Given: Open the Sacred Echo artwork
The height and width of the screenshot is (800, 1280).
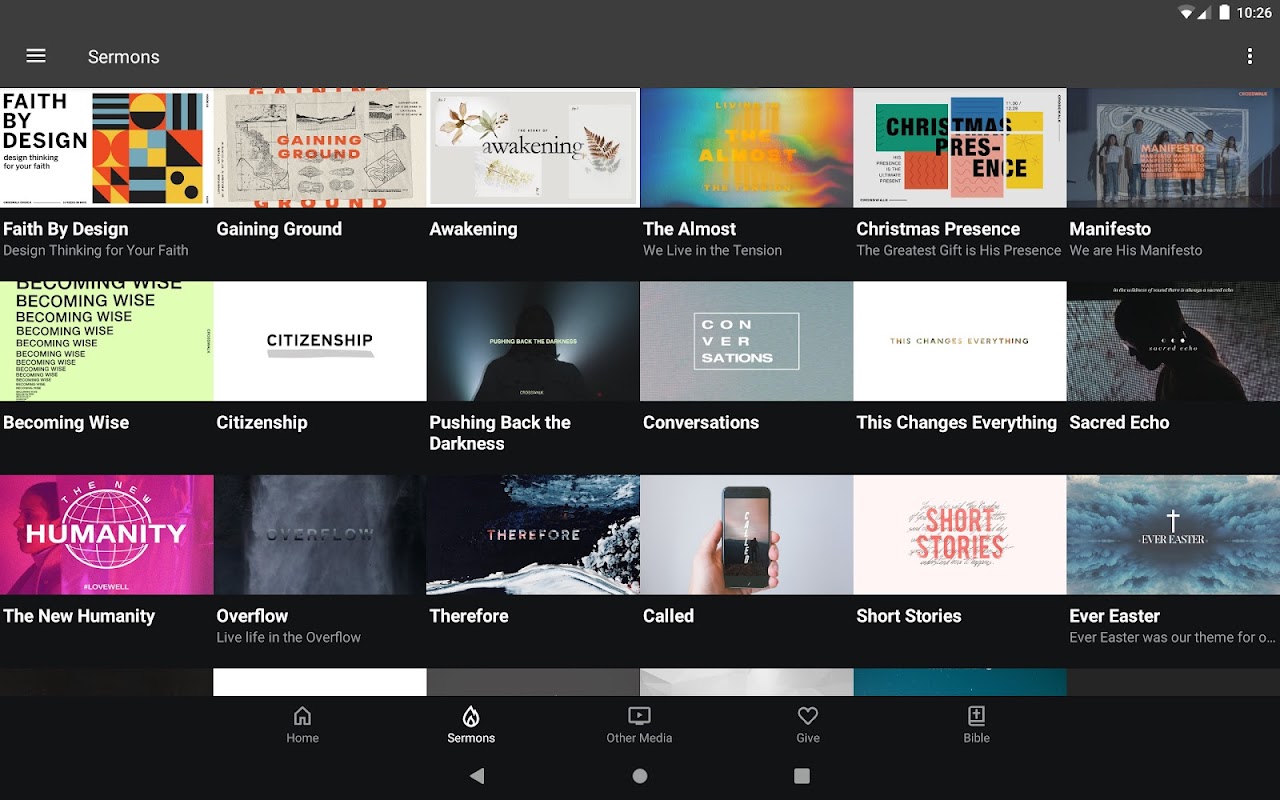Looking at the screenshot, I should pyautogui.click(x=1173, y=341).
